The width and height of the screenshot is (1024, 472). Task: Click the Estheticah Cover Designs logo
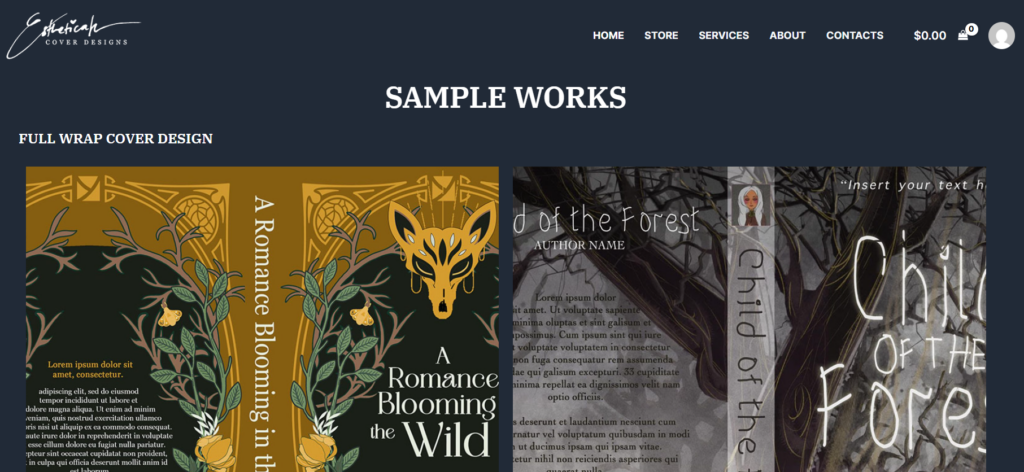tap(73, 35)
